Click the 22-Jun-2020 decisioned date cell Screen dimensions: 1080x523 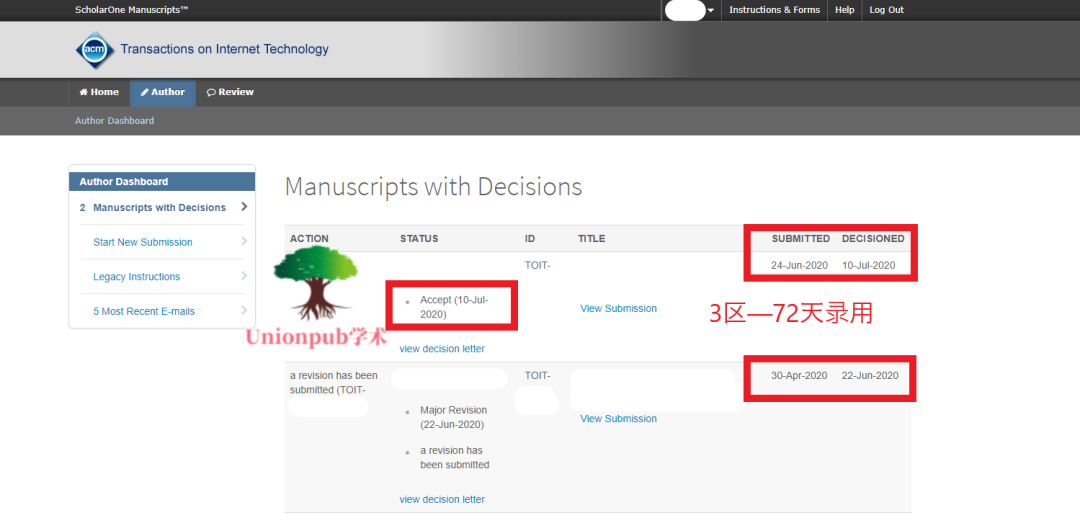click(x=870, y=376)
